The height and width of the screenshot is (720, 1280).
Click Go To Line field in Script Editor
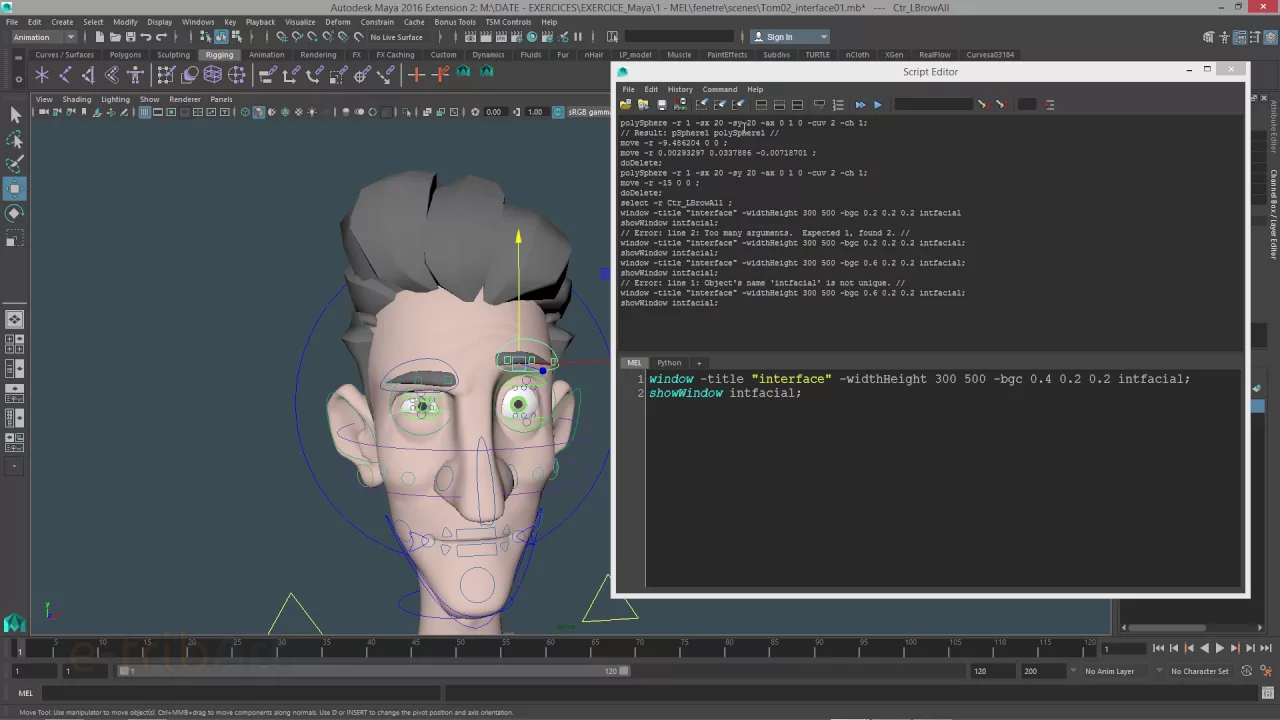tap(1027, 104)
